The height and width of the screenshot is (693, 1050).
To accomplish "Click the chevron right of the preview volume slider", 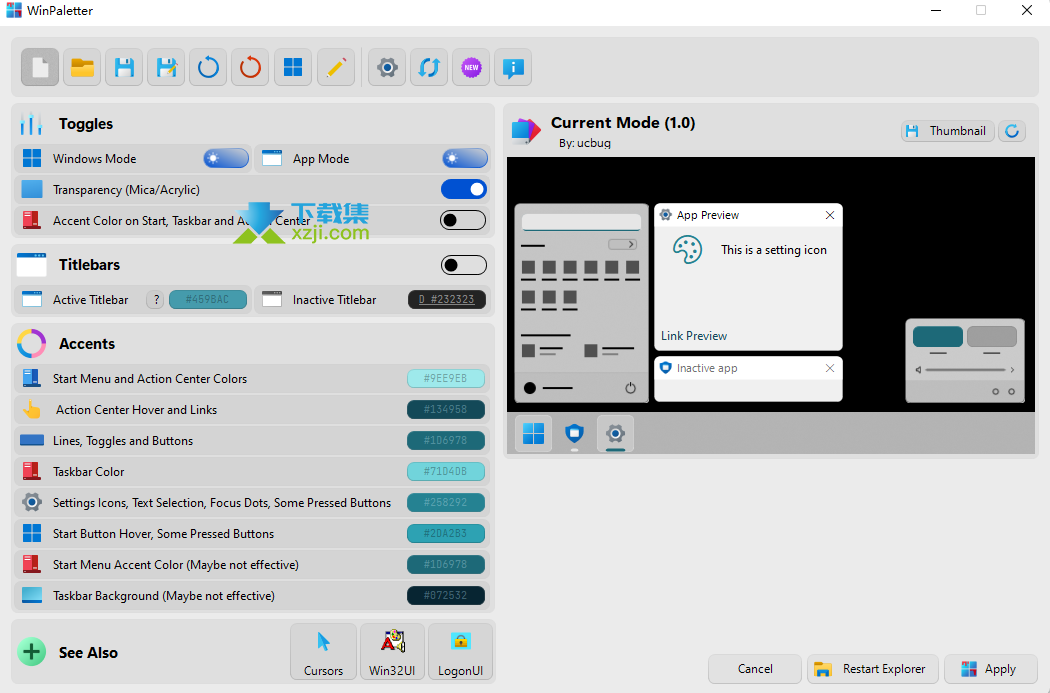I will pyautogui.click(x=1012, y=370).
